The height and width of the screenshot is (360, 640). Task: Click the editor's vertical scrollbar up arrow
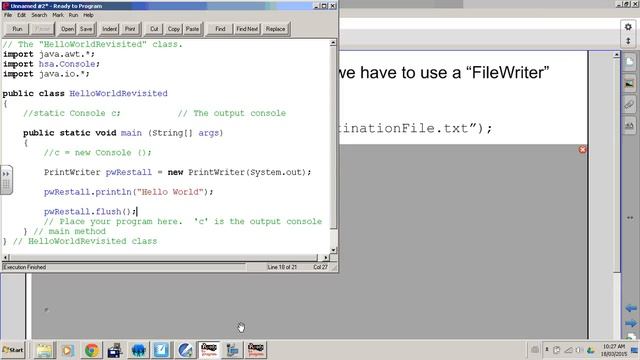tap(333, 42)
